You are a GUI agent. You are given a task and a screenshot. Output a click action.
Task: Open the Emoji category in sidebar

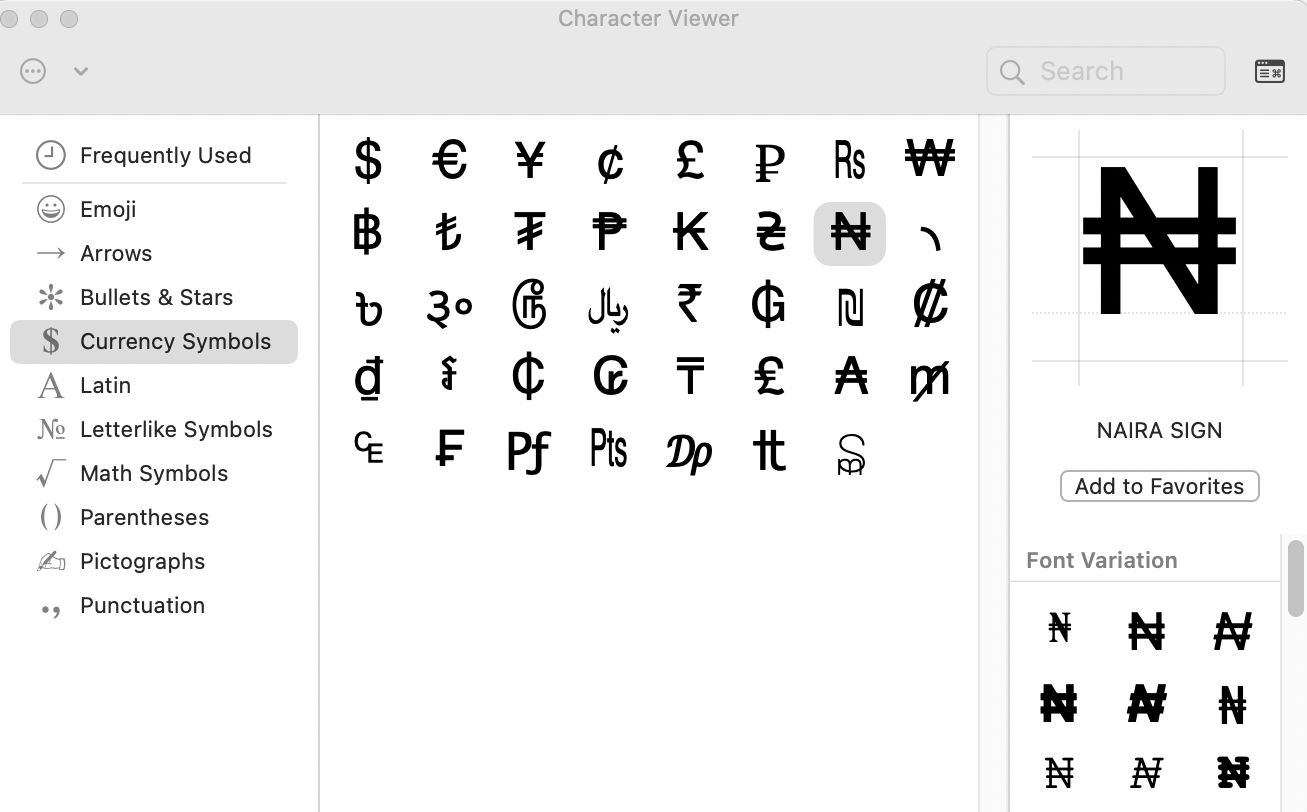[x=110, y=209]
